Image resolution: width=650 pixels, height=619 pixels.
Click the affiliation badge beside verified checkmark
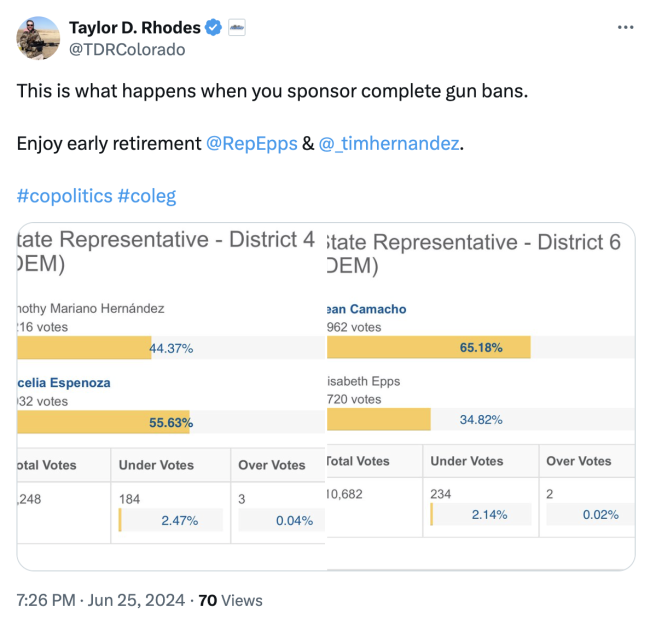[x=237, y=27]
